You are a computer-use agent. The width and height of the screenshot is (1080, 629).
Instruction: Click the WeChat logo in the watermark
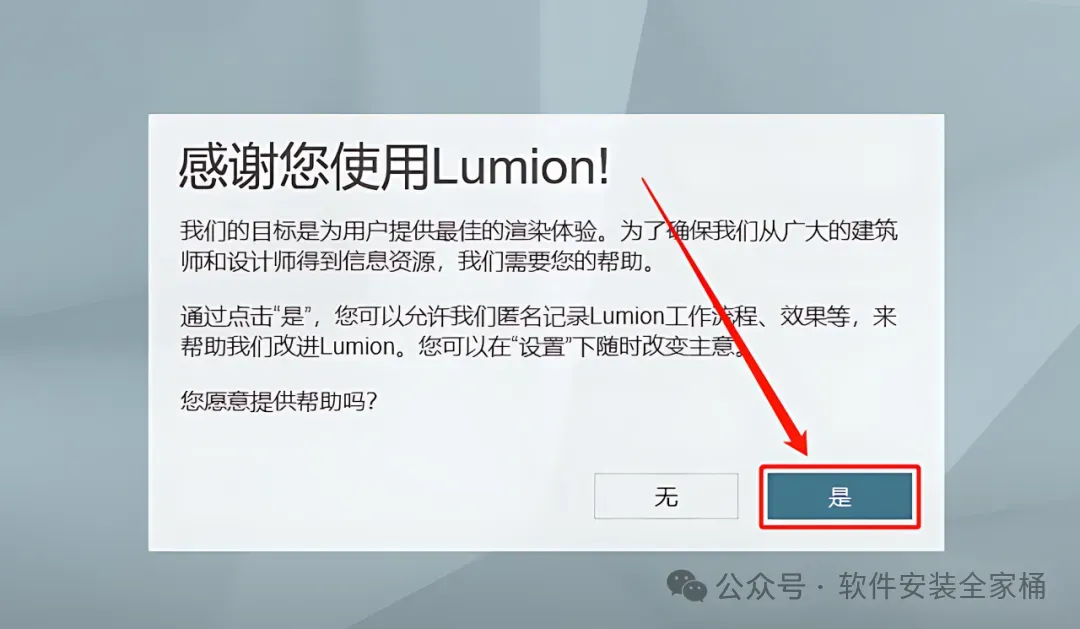coord(687,586)
